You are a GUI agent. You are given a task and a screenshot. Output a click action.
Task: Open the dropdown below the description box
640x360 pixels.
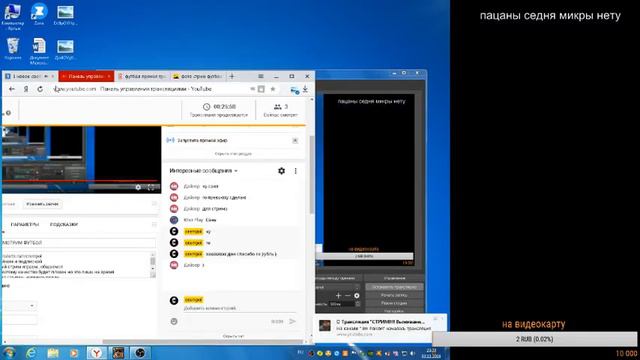point(19,306)
